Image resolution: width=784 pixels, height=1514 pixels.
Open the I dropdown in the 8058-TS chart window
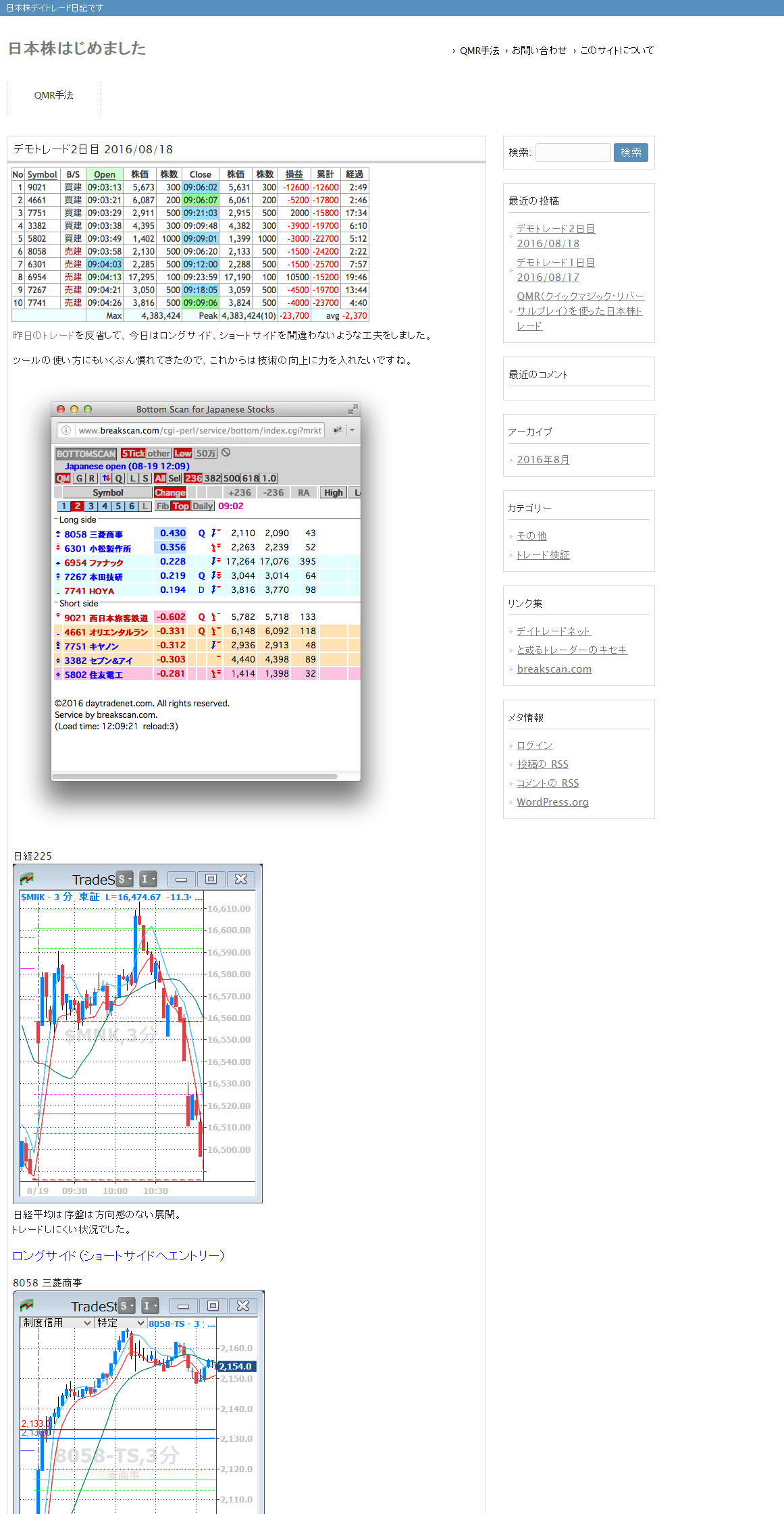tap(150, 1305)
